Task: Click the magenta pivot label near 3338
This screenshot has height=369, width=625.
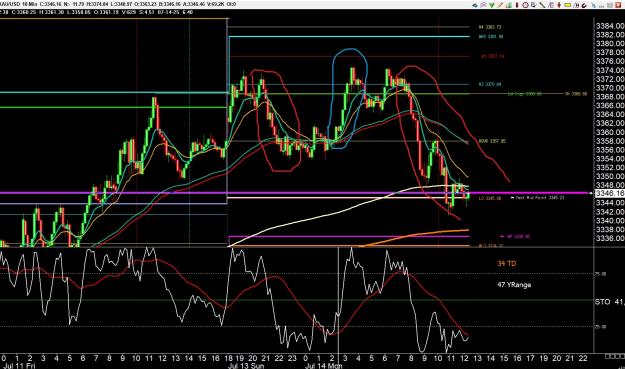Action: (x=515, y=237)
